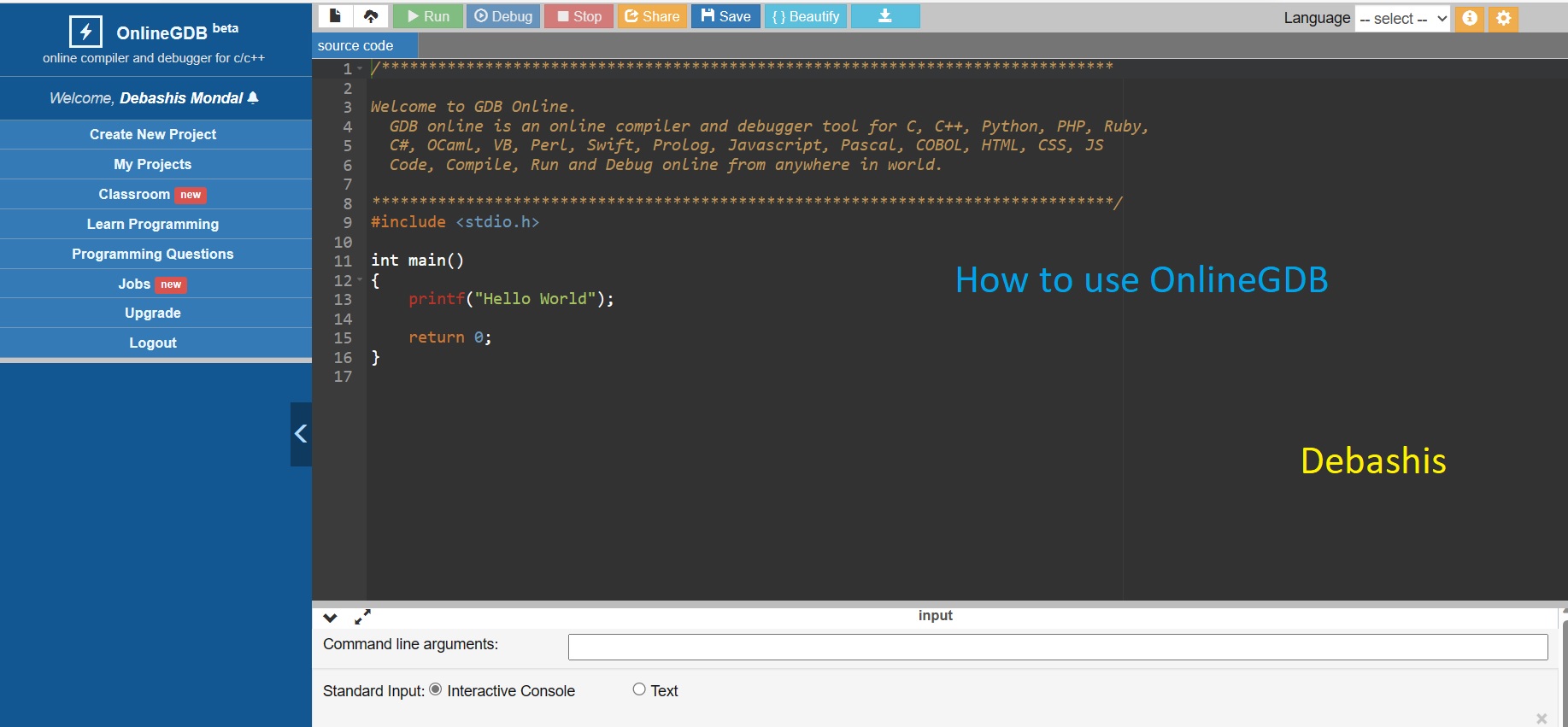Image resolution: width=1568 pixels, height=727 pixels.
Task: Open the Language select dropdown
Action: click(1402, 19)
